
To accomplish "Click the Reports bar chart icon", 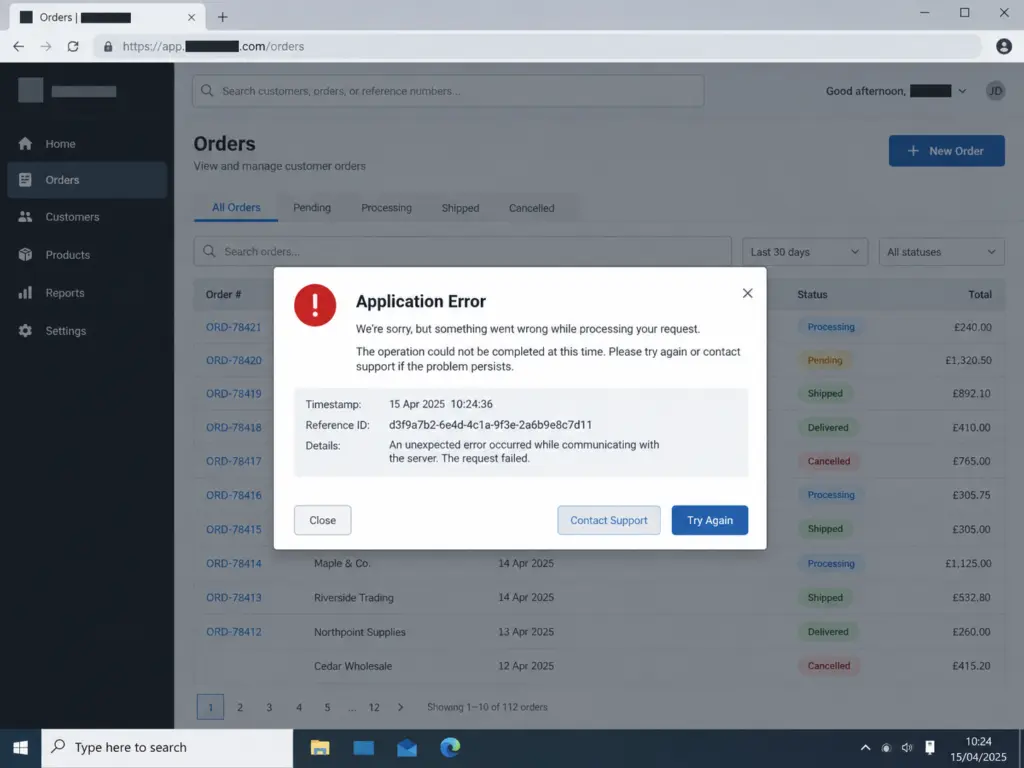I will (25, 293).
